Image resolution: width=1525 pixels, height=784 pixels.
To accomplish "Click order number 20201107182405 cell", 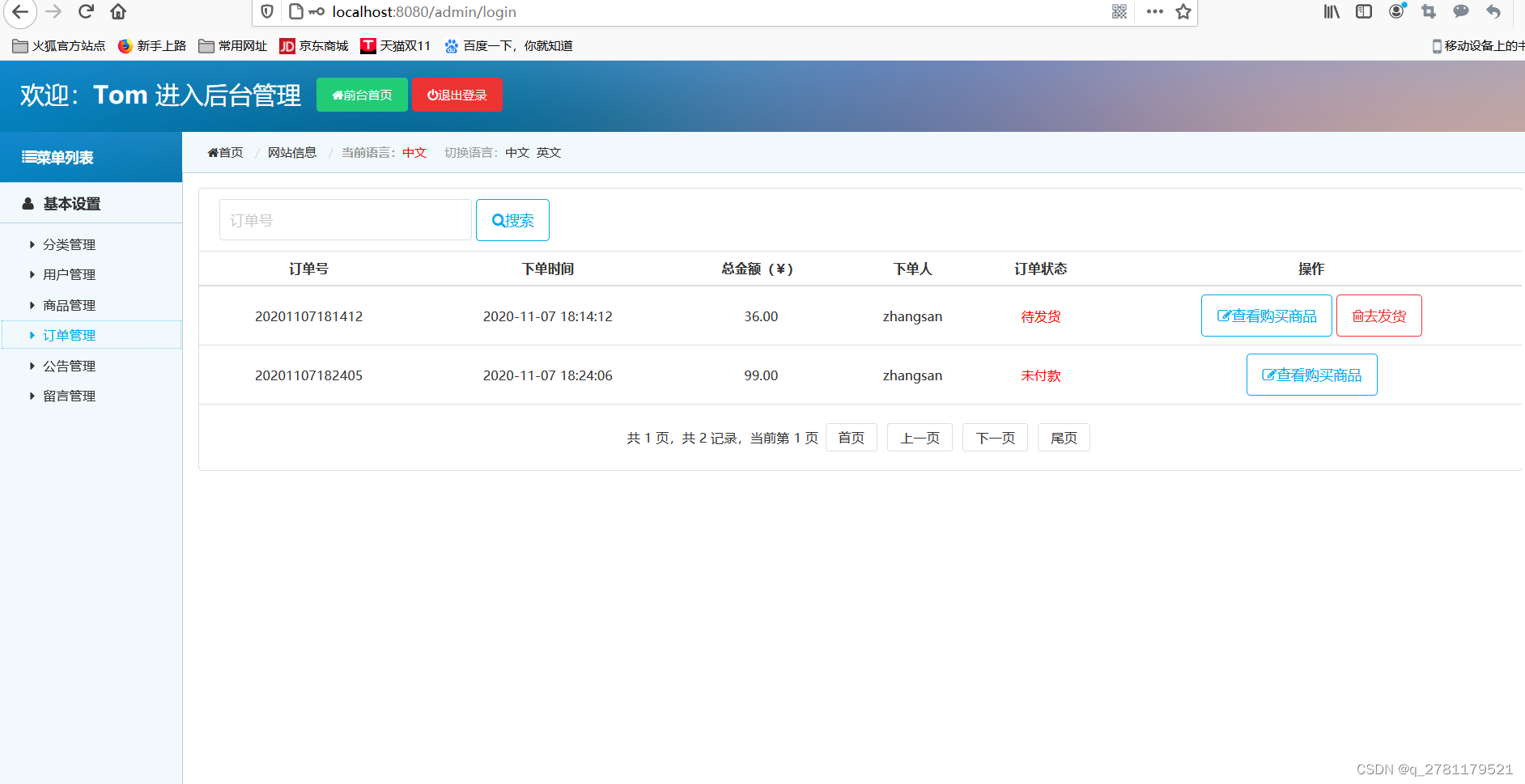I will [308, 375].
